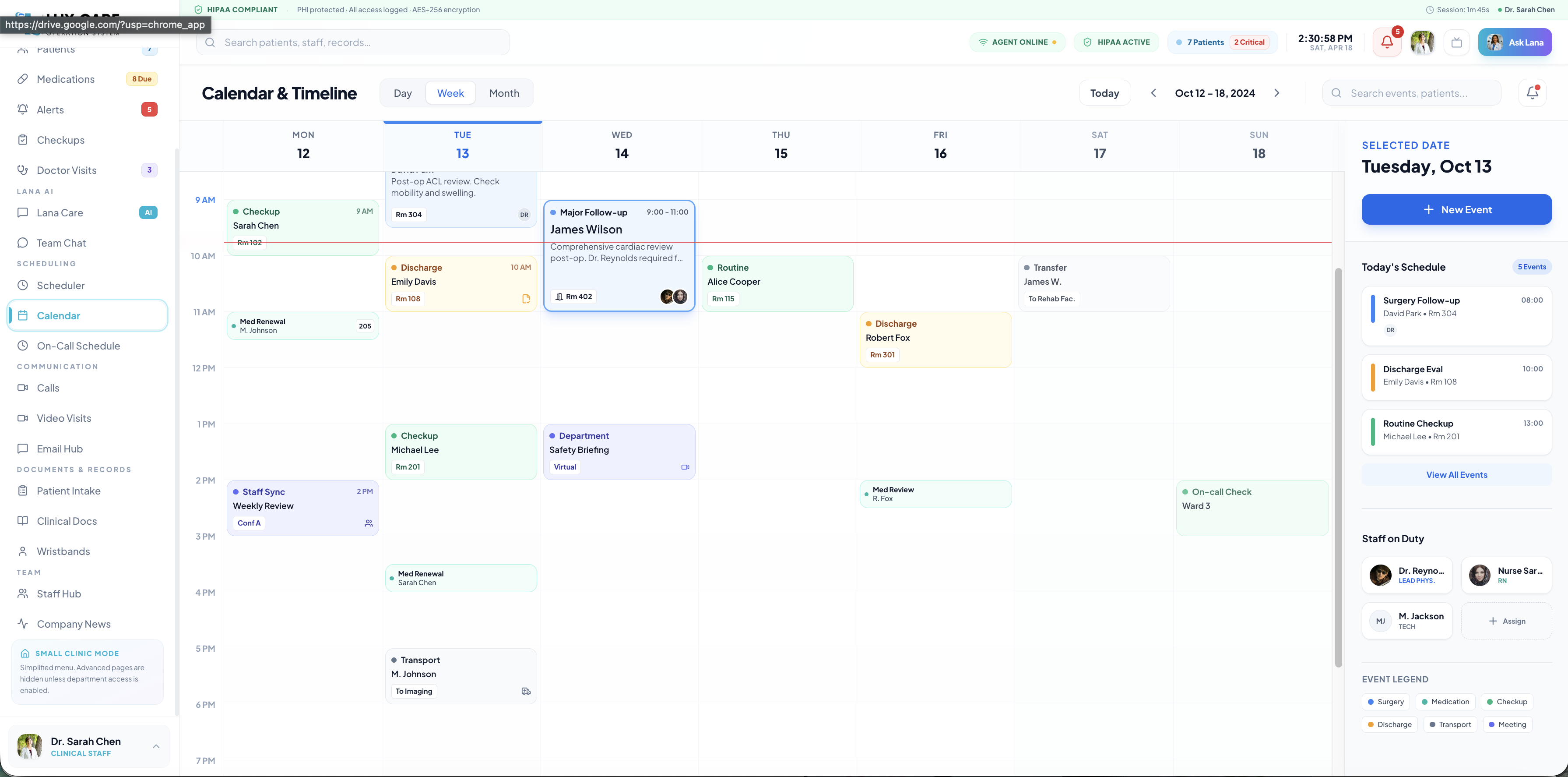Open On-call Check Ward 3 event
Screen dimensions: 1568x777
coord(1252,508)
